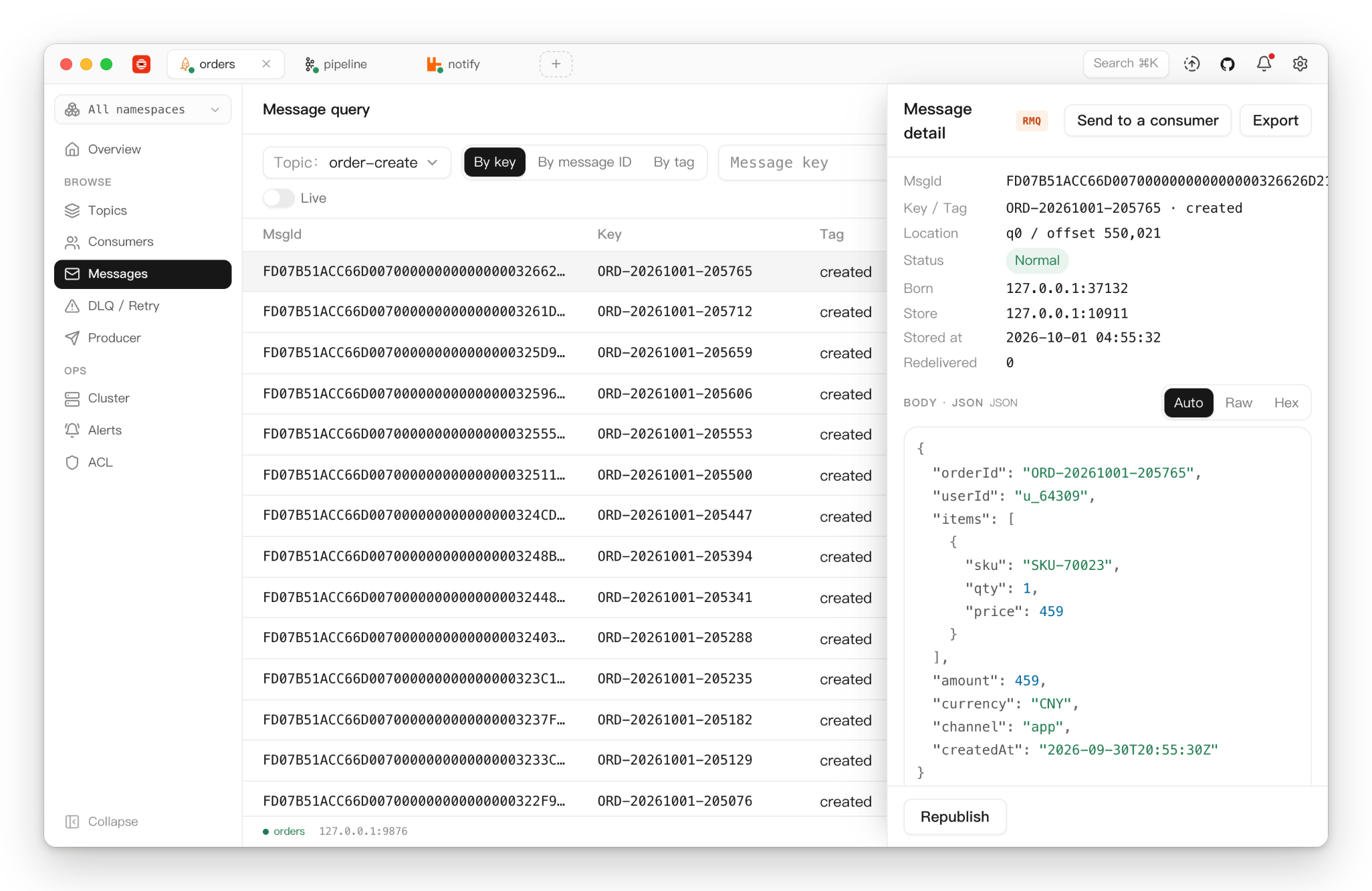Open notifications bell
1372x891 pixels.
pos(1264,64)
